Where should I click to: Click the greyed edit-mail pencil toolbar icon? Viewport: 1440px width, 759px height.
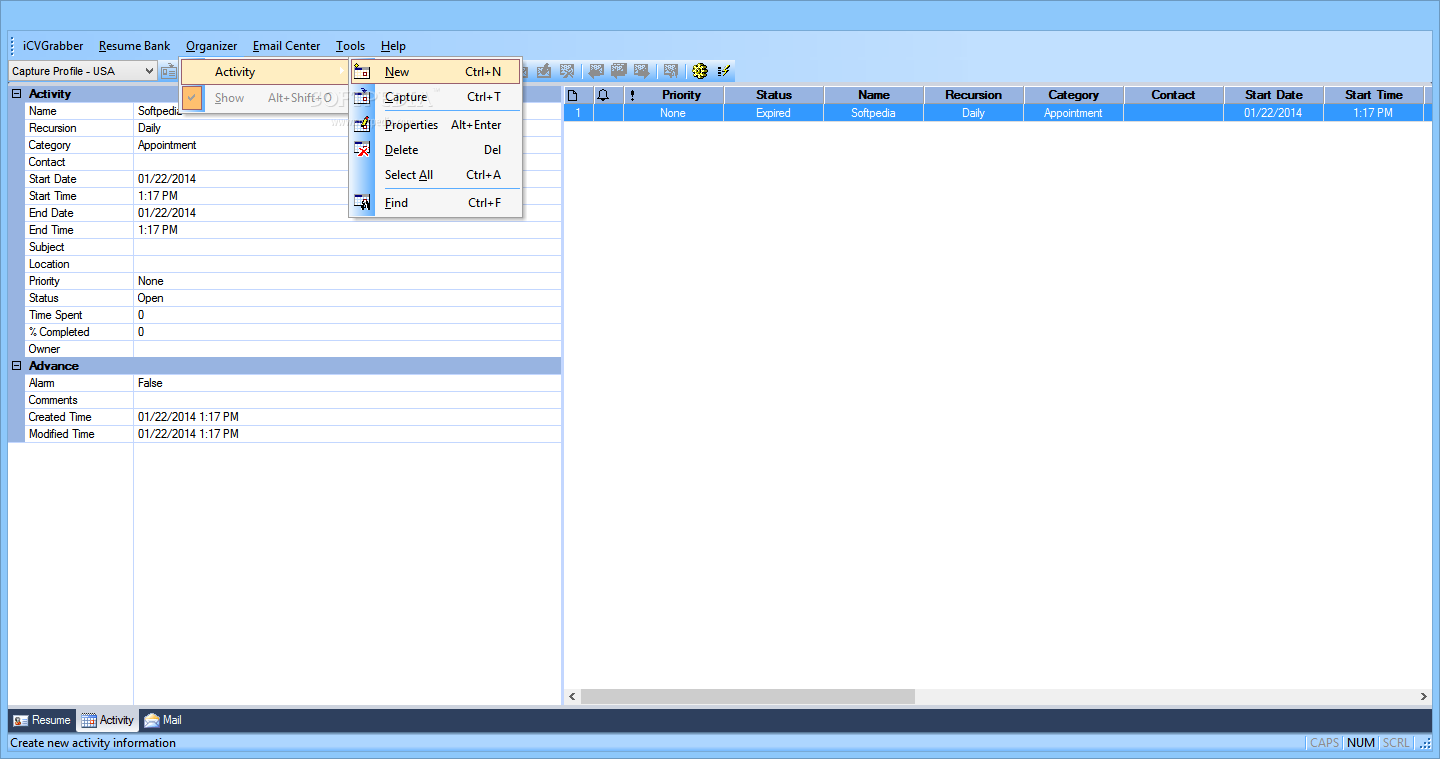544,71
